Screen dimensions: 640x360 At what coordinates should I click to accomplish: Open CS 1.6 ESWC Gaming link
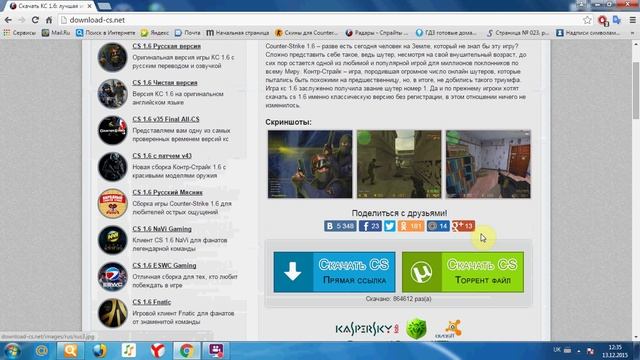(x=164, y=265)
